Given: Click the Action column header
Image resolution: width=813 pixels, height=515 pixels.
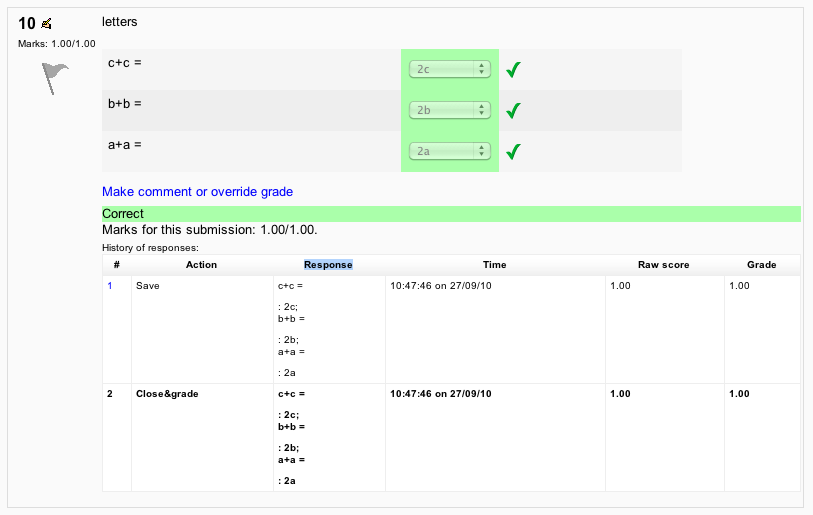Looking at the screenshot, I should point(202,265).
